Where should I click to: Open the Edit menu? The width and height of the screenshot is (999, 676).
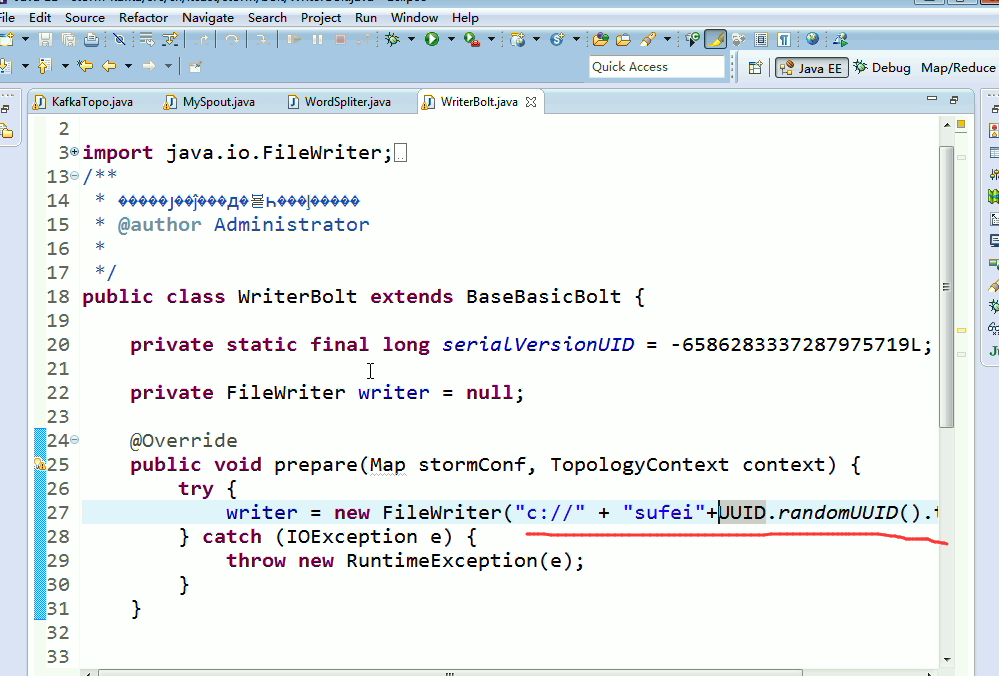[40, 18]
